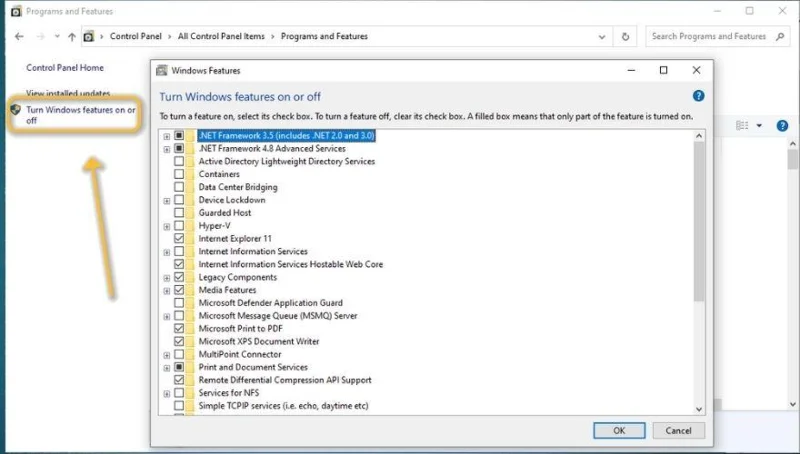The height and width of the screenshot is (454, 800).
Task: Click Turn Windows features on or off link
Action: coord(81,115)
